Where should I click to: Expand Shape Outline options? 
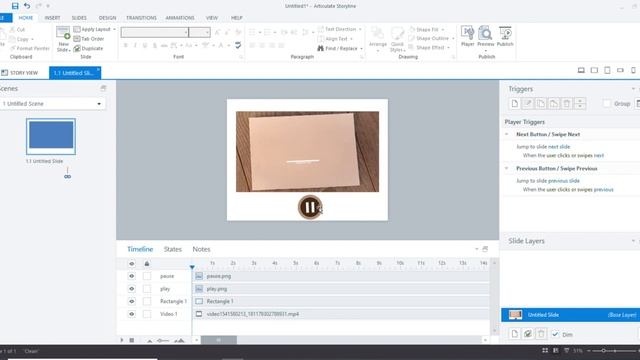click(453, 38)
